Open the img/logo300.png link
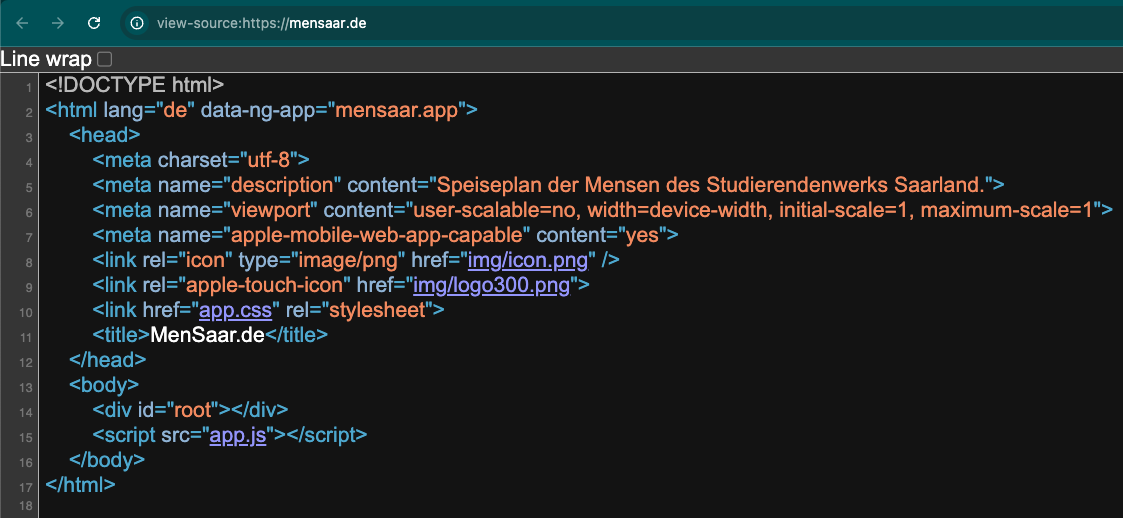Screen dimensions: 1123x518 (491, 285)
